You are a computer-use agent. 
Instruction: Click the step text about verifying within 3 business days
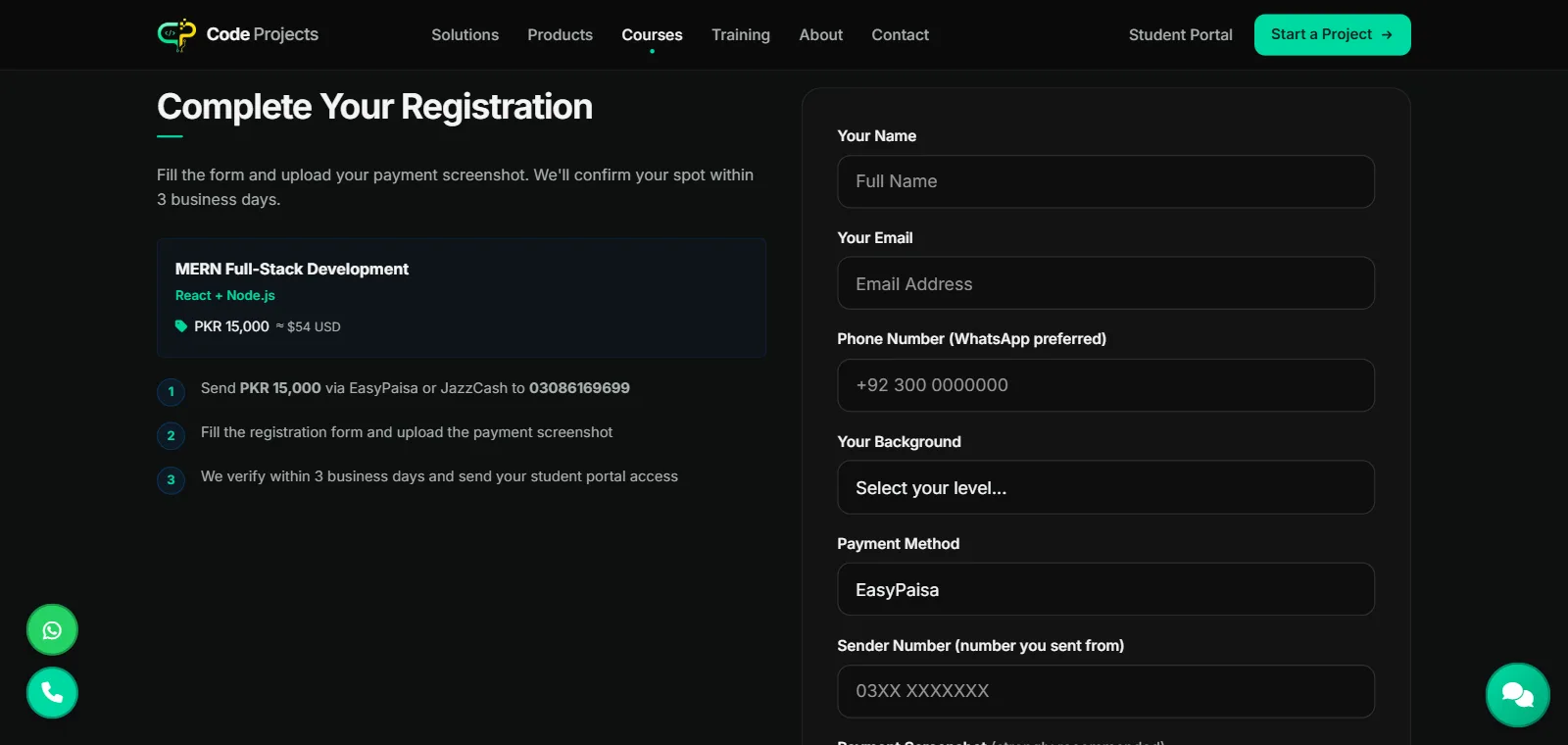pos(439,476)
